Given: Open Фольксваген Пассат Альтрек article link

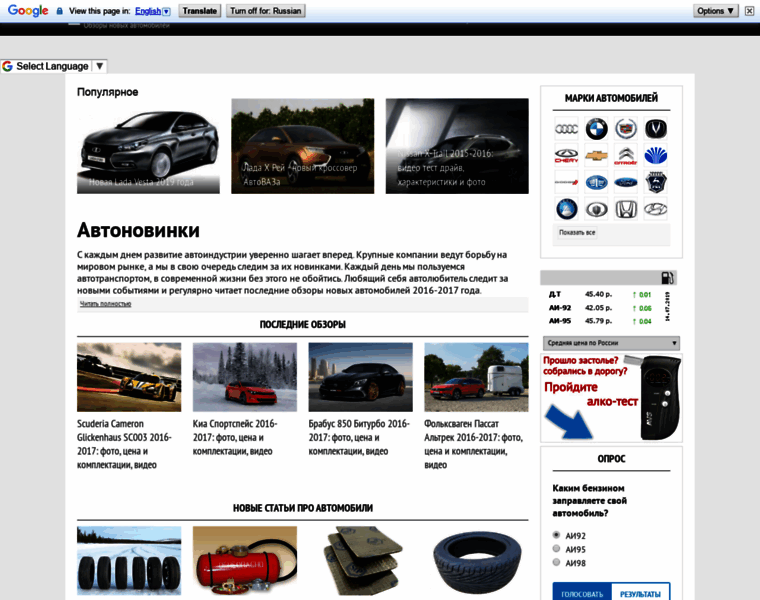Looking at the screenshot, I should pyautogui.click(x=474, y=444).
